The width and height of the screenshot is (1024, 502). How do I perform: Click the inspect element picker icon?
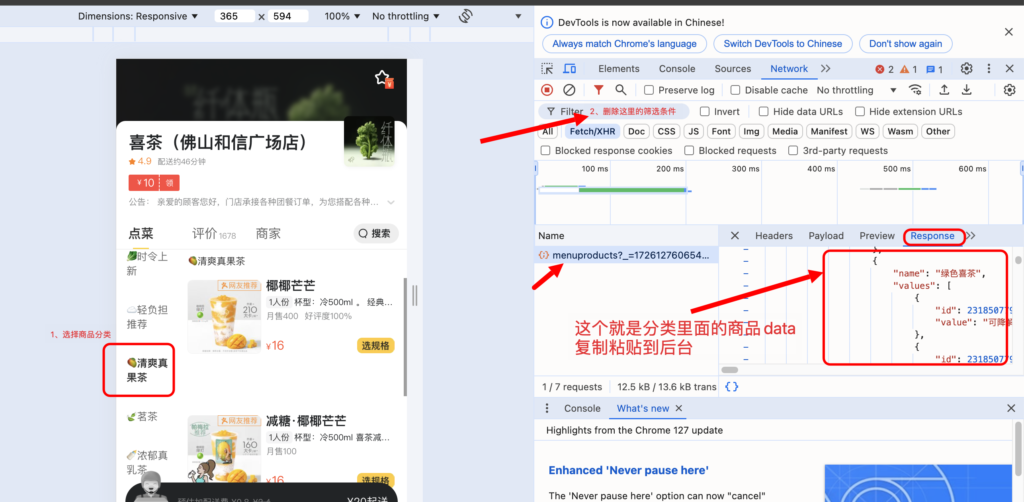[547, 69]
